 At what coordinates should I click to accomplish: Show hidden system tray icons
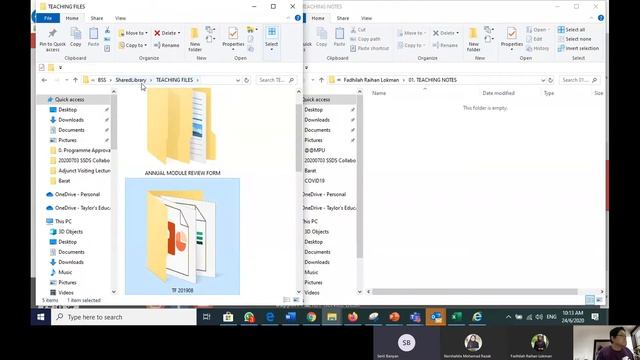click(508, 317)
